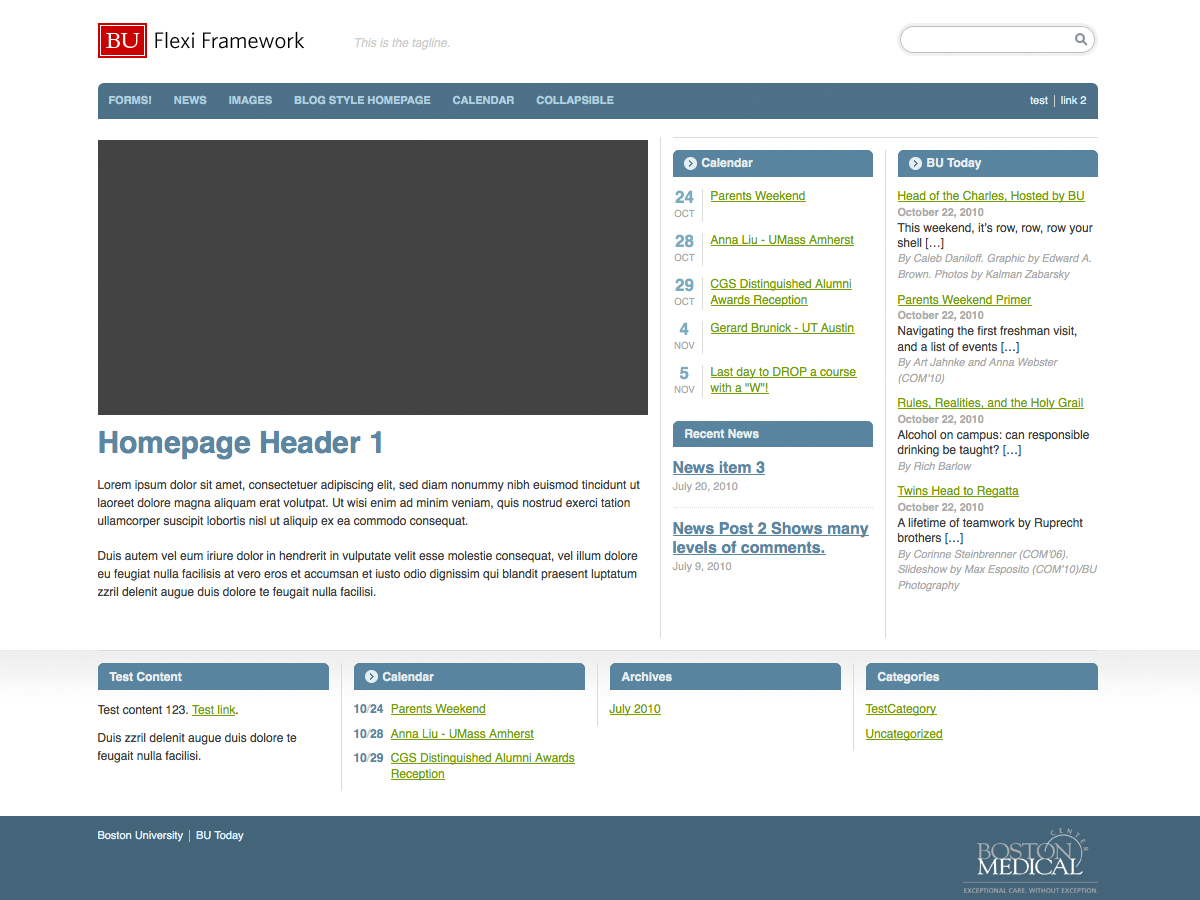Click the Homepage Header 1 title
The height and width of the screenshot is (900, 1200).
(x=241, y=443)
